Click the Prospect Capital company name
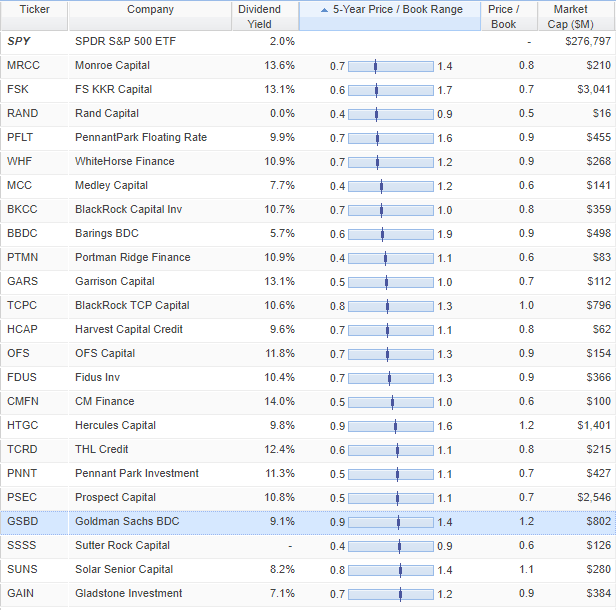 (x=116, y=497)
